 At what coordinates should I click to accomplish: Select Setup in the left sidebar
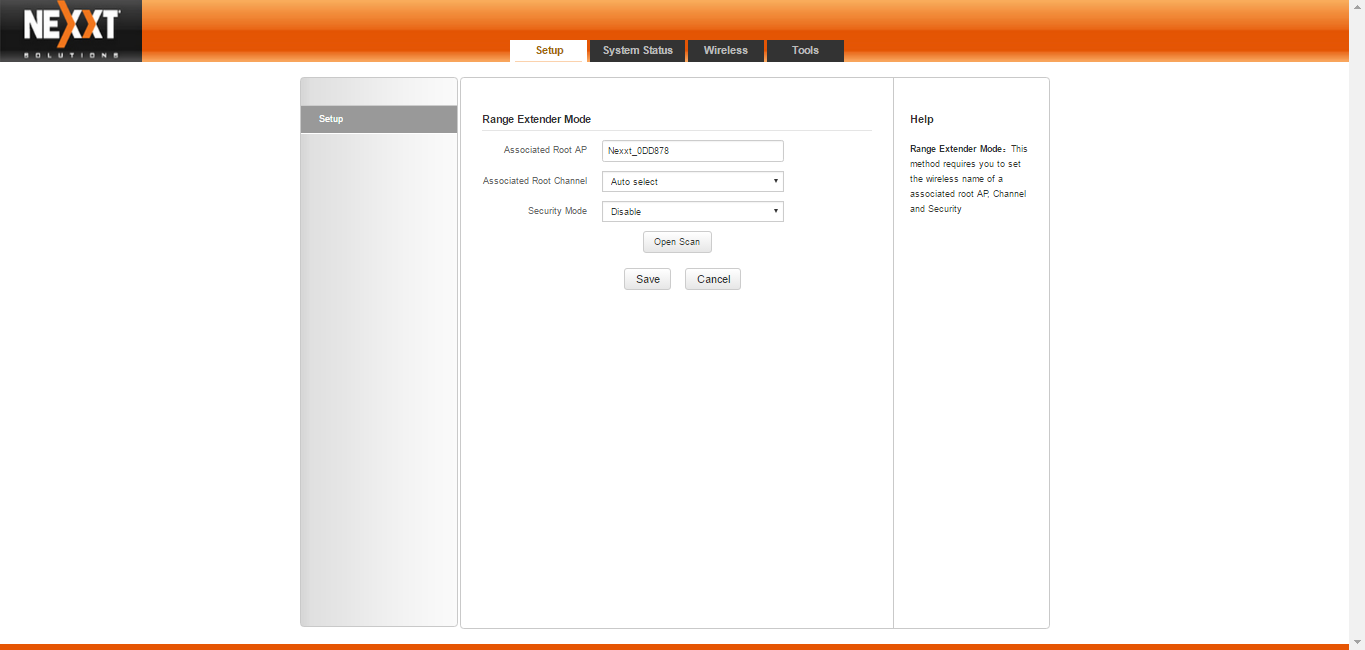tap(379, 119)
